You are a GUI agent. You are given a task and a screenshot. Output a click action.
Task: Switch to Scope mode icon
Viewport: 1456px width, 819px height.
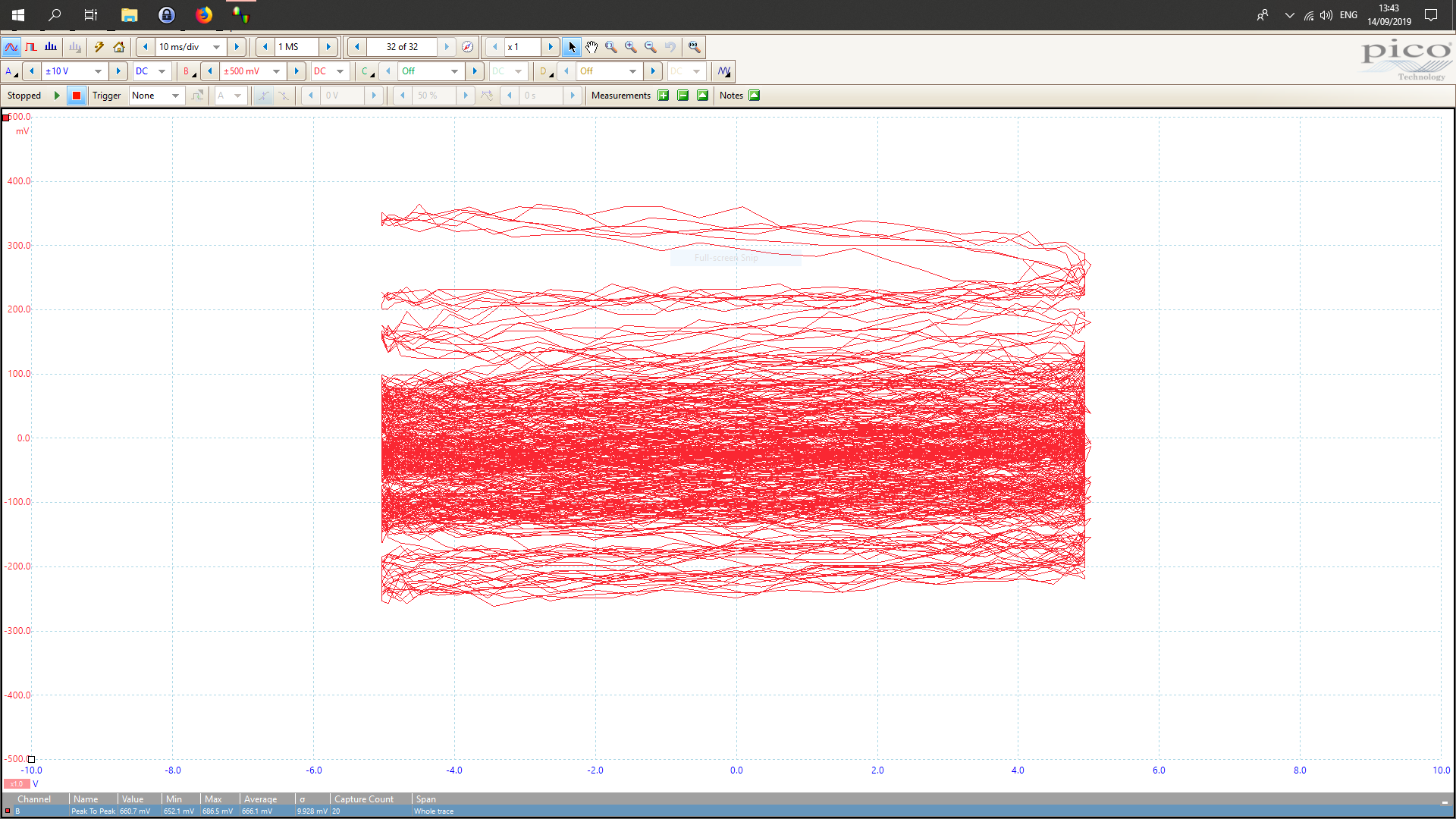click(x=11, y=47)
